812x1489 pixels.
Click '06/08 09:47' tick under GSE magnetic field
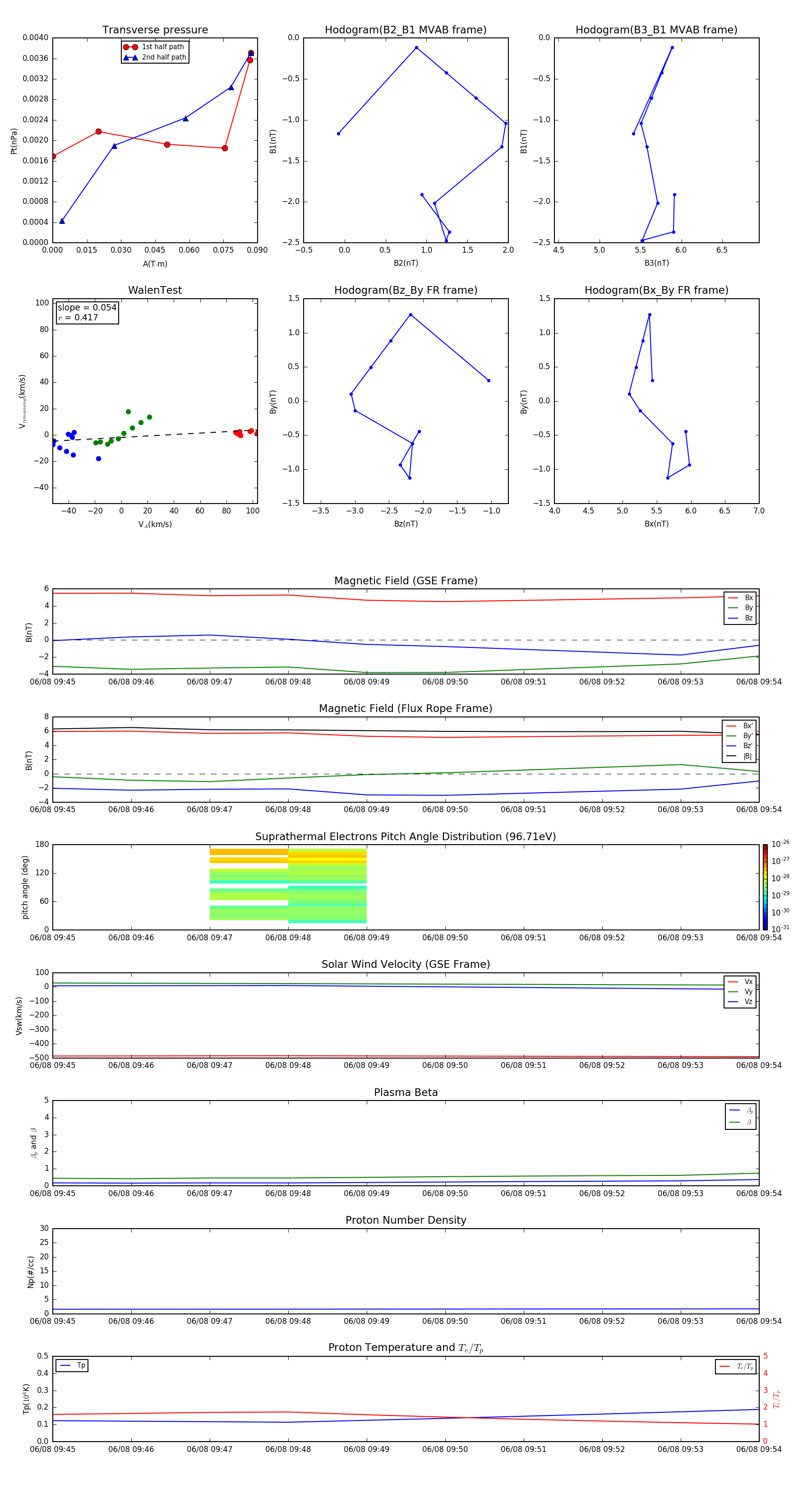(209, 682)
